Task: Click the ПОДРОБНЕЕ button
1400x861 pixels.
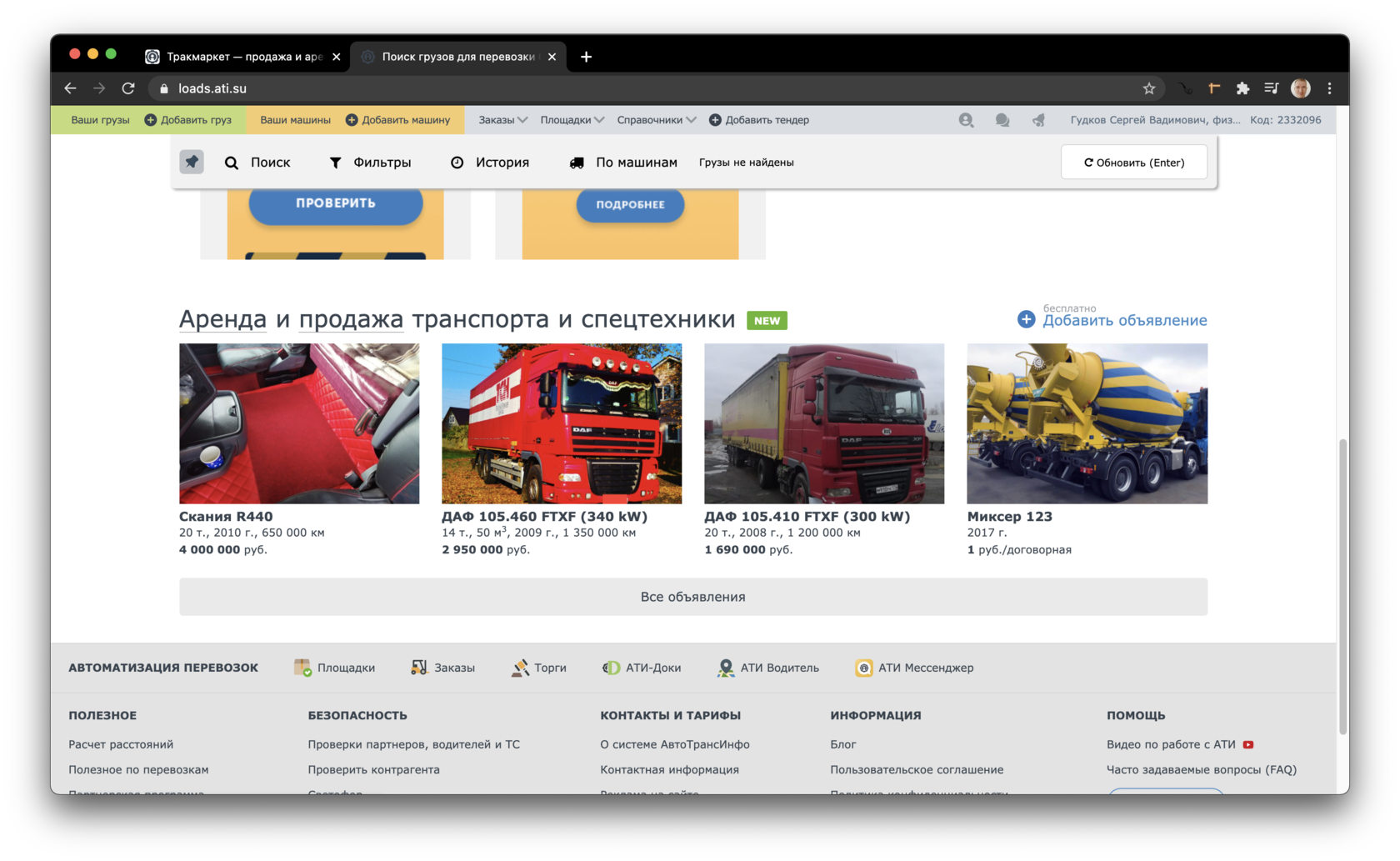Action: click(630, 204)
